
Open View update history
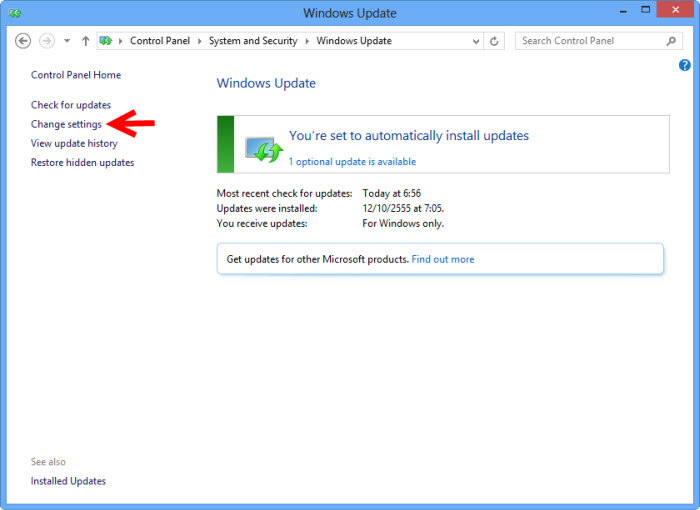click(74, 143)
